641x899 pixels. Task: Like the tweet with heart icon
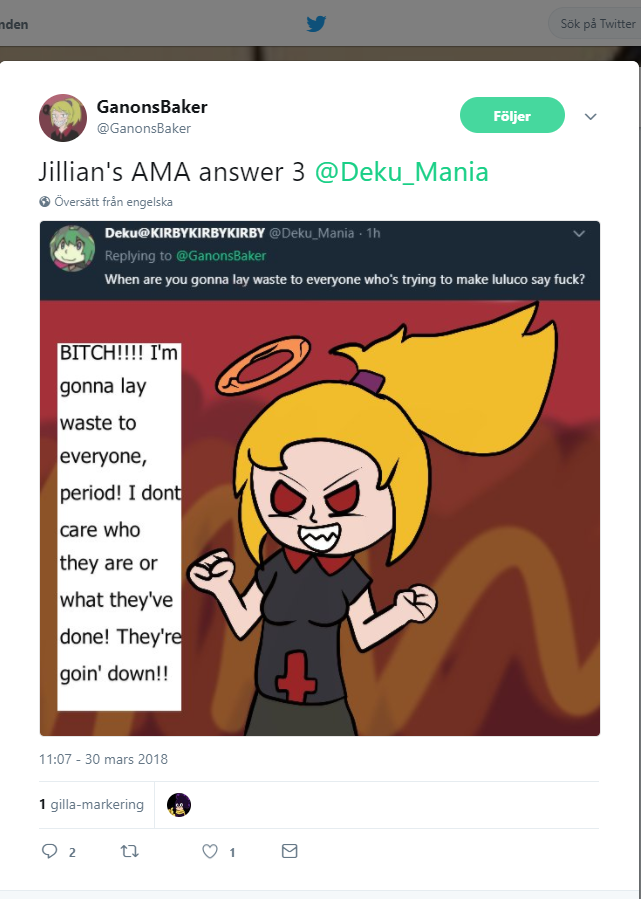point(210,851)
